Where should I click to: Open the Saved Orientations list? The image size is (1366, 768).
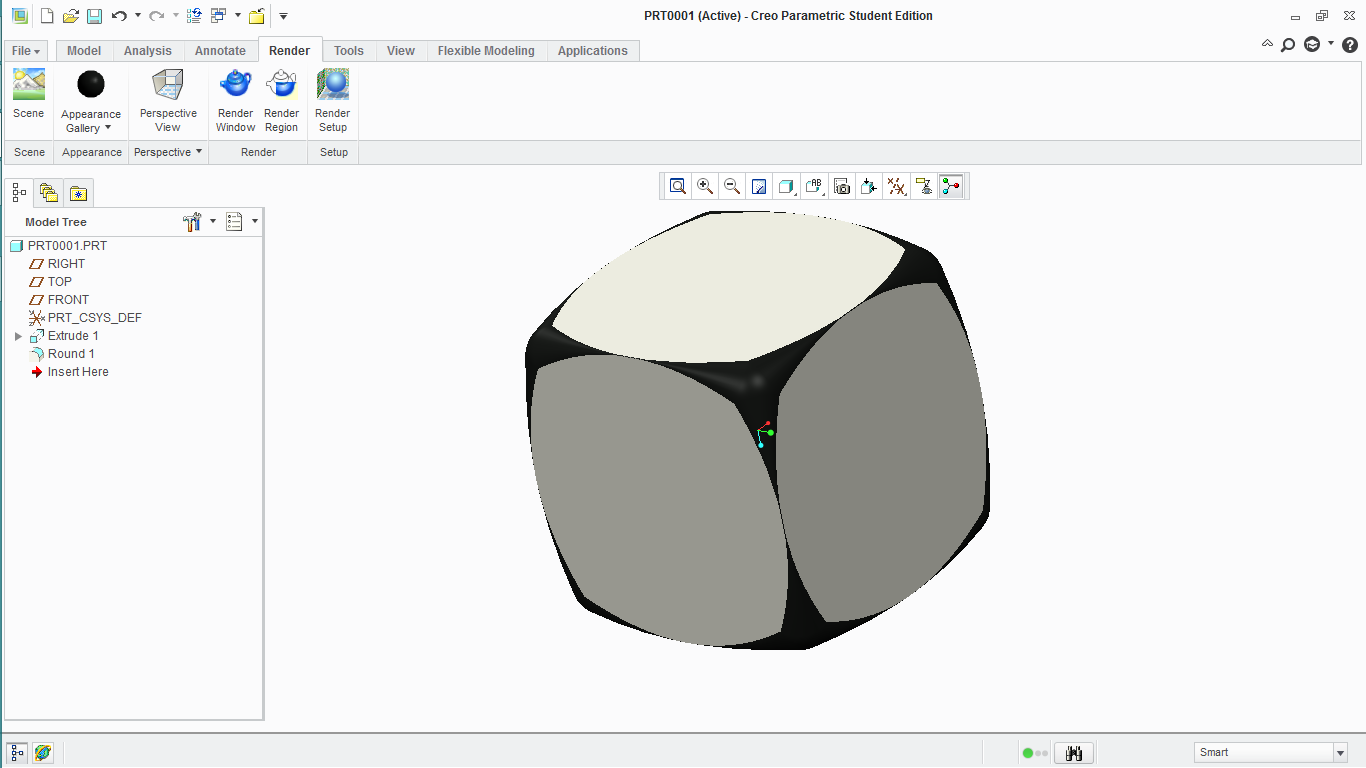(814, 186)
